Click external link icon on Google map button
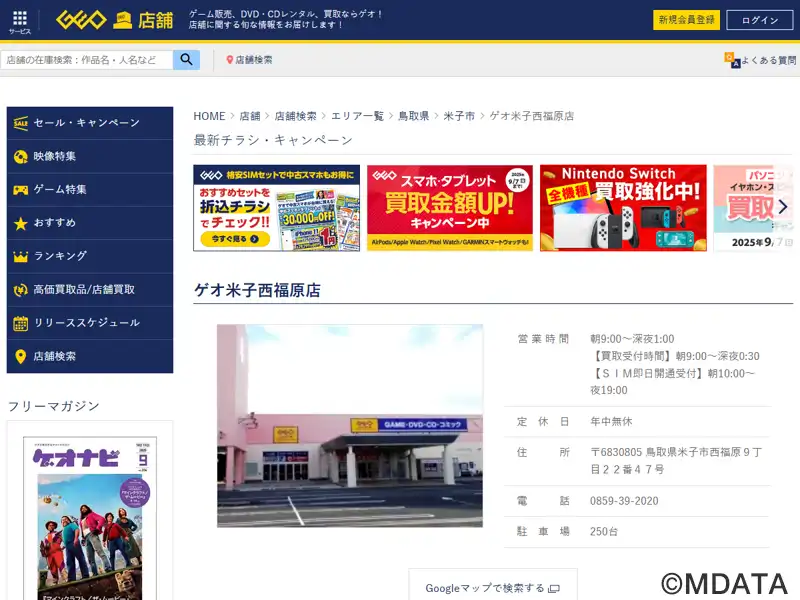800x600 pixels. tap(554, 589)
